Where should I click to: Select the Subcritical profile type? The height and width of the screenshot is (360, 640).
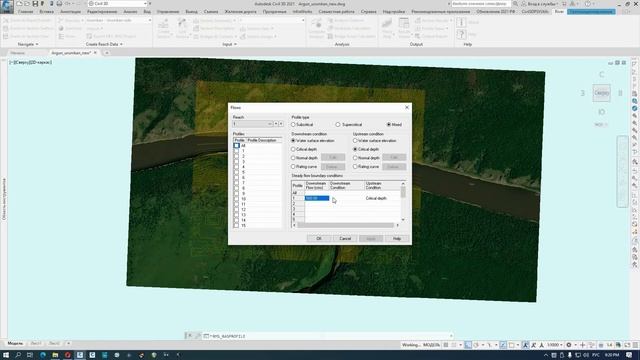tap(293, 124)
